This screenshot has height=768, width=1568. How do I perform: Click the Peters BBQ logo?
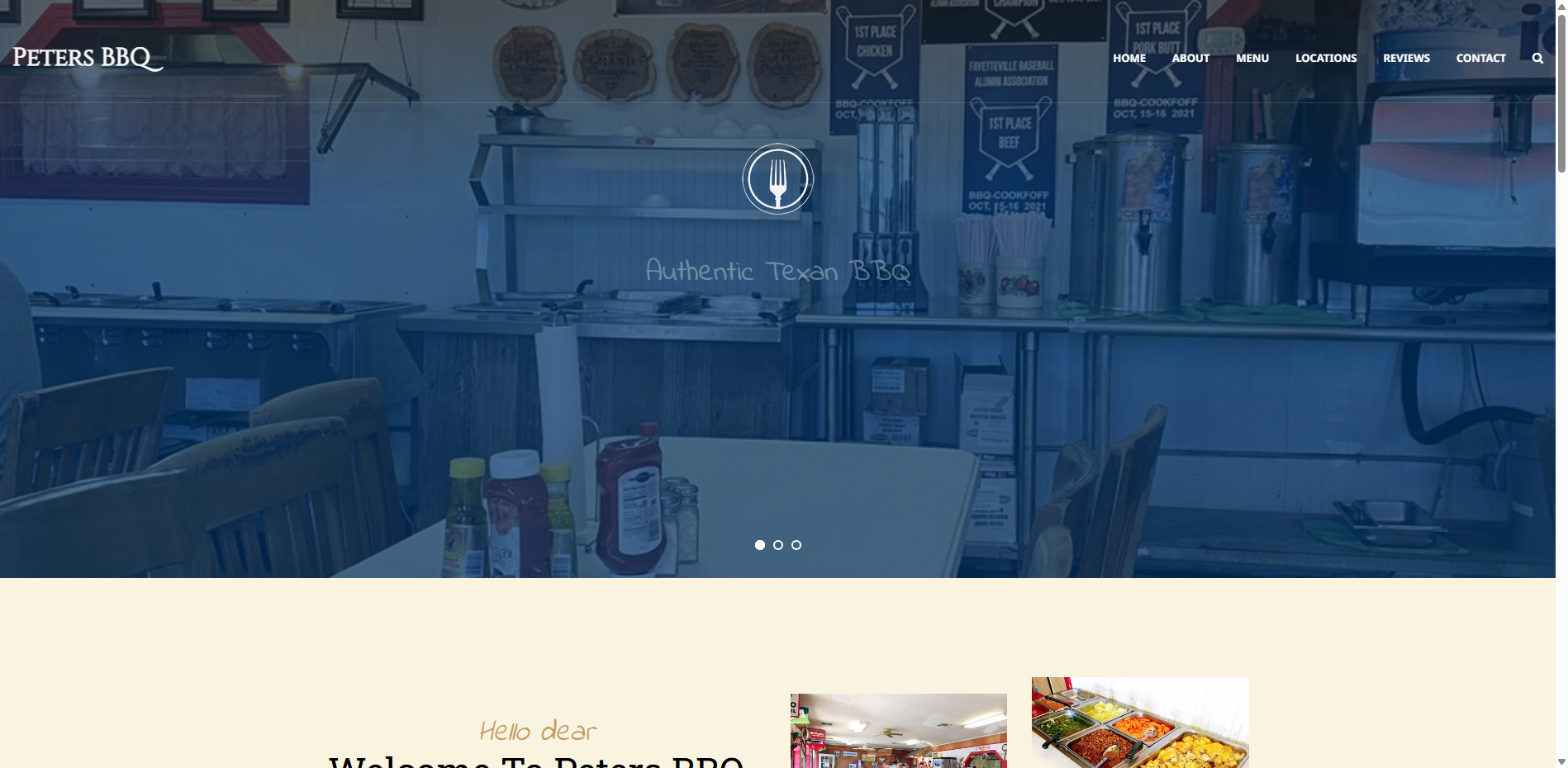coord(88,58)
